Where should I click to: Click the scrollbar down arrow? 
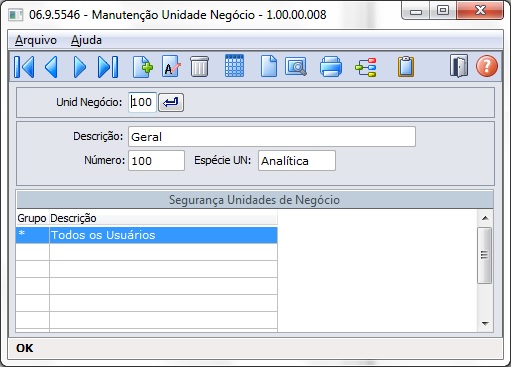coord(485,323)
